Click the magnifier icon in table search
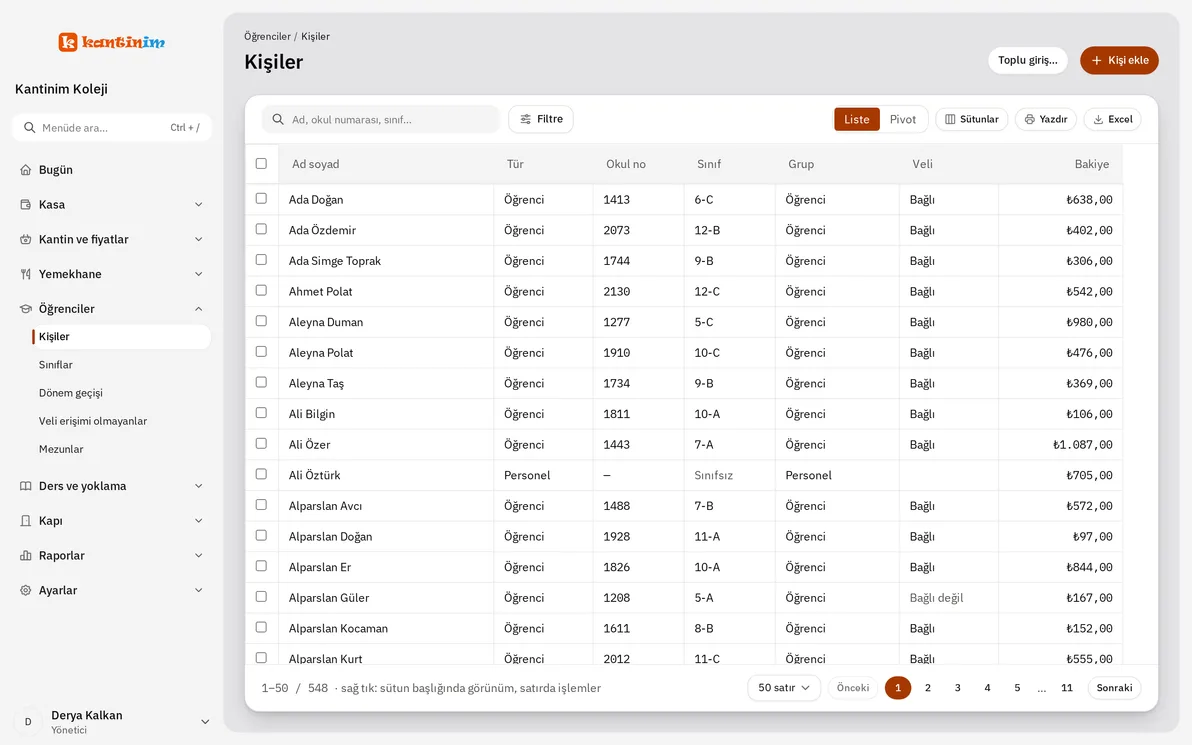 (x=278, y=119)
